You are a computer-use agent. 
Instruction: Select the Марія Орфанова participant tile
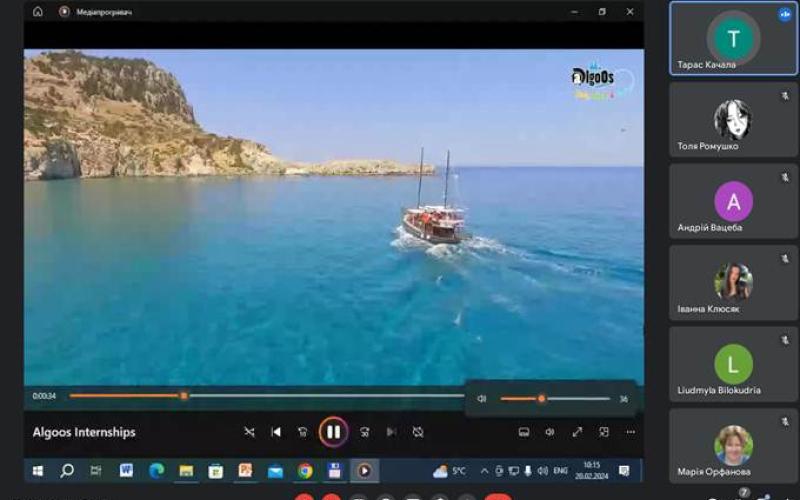tap(734, 445)
